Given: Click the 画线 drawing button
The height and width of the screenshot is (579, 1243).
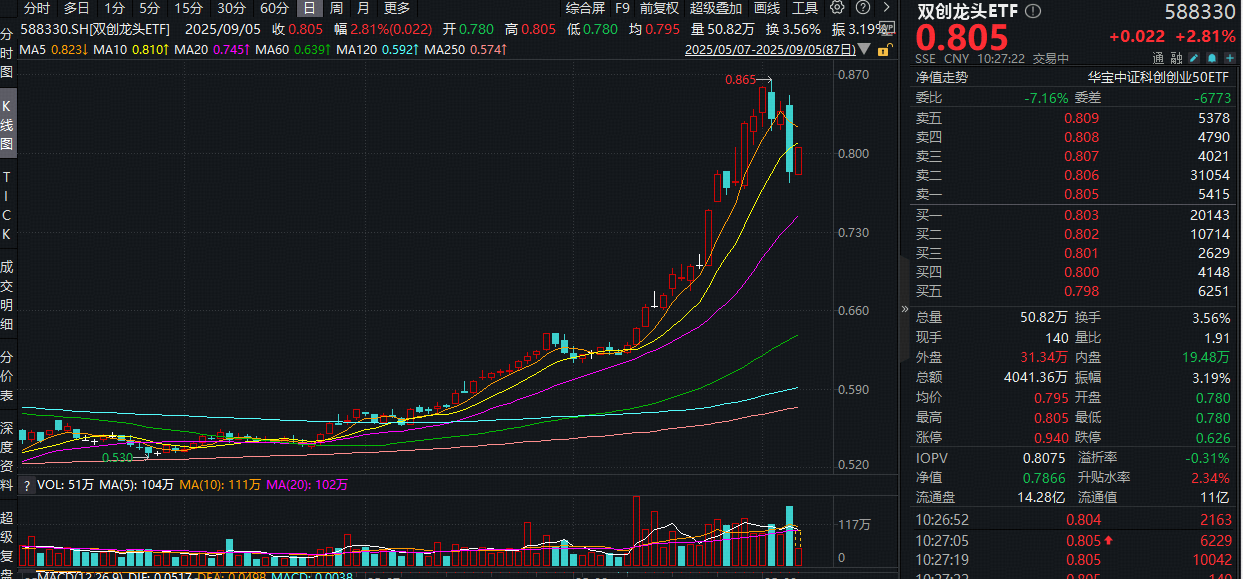Looking at the screenshot, I should [x=766, y=8].
